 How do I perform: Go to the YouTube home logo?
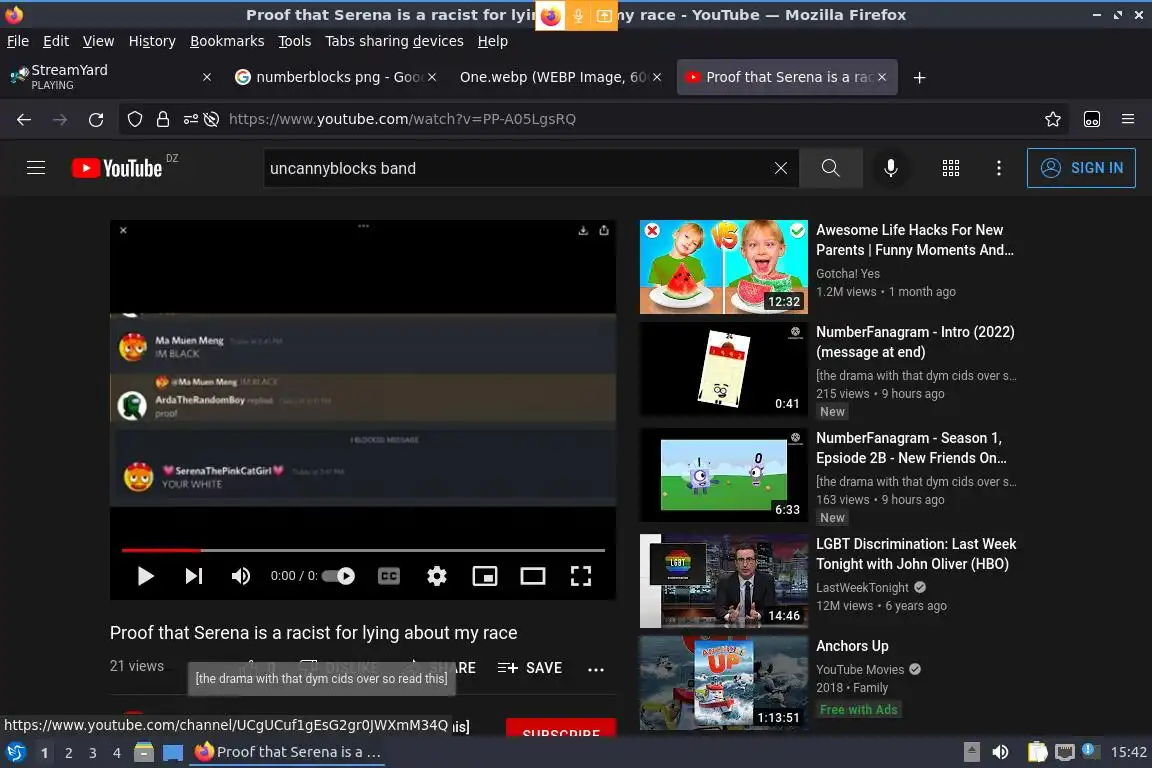click(x=118, y=168)
